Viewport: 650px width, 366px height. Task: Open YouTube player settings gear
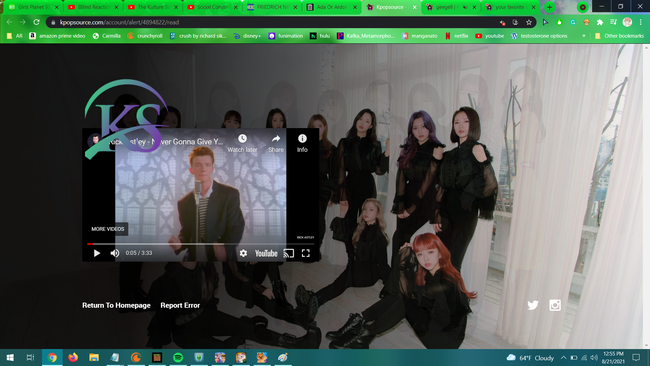tap(243, 253)
